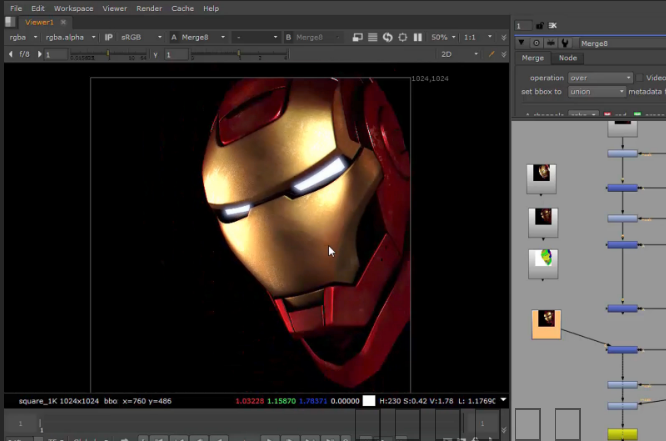This screenshot has width=666, height=441.
Task: Click the orange paint stroke icon
Action: pos(491,54)
